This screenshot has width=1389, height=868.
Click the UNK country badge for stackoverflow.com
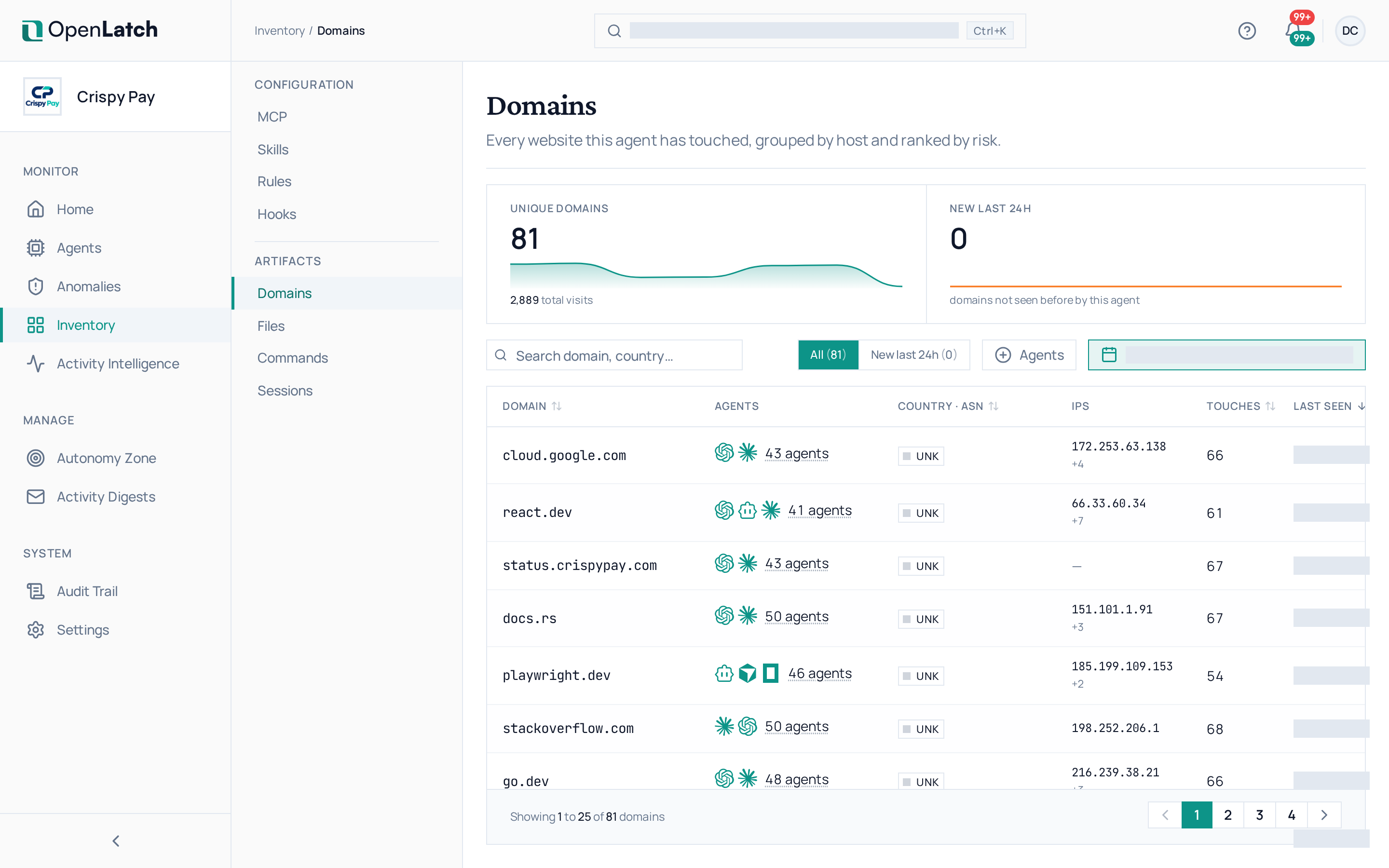click(920, 729)
